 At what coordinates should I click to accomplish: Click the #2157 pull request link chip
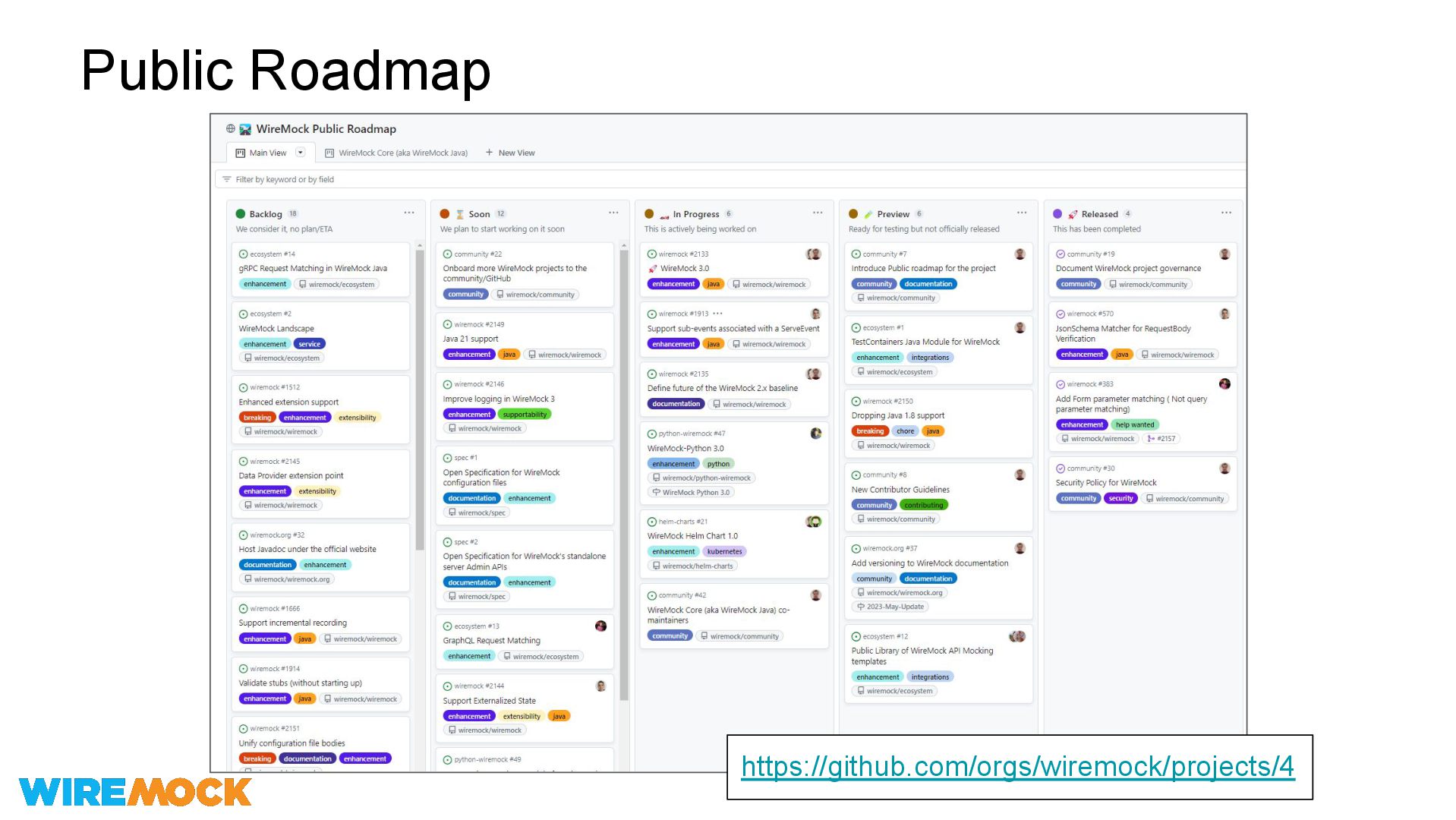pos(1161,439)
